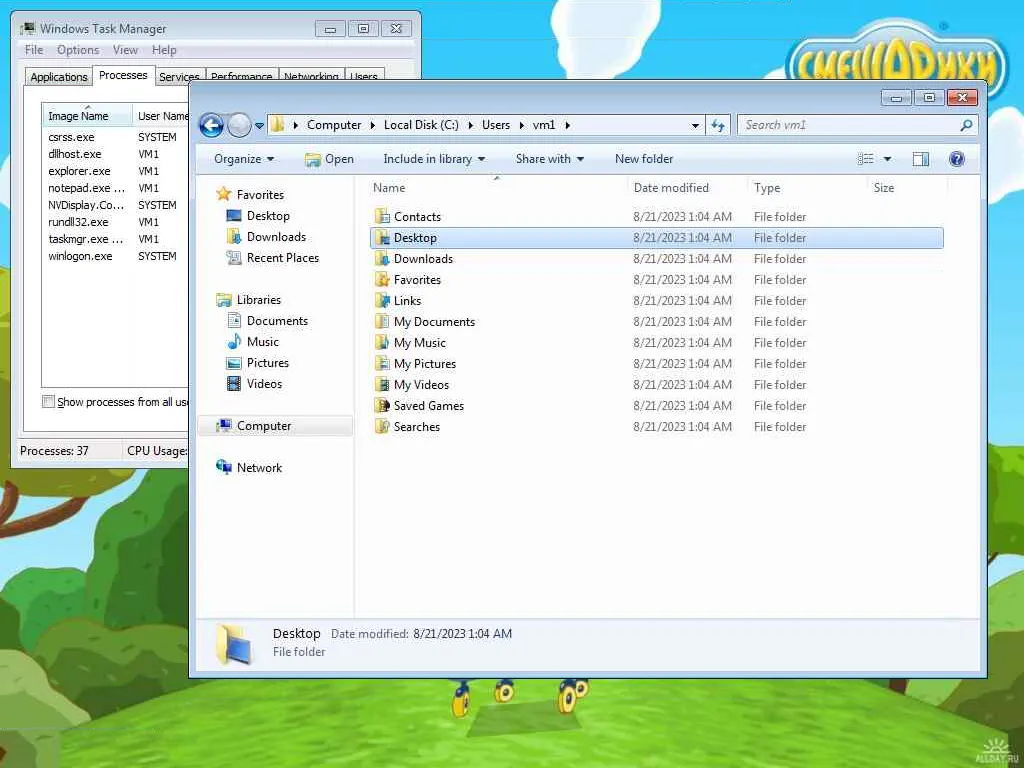Click the Forward arrow in Explorer
Viewport: 1024px width, 768px height.
click(239, 125)
